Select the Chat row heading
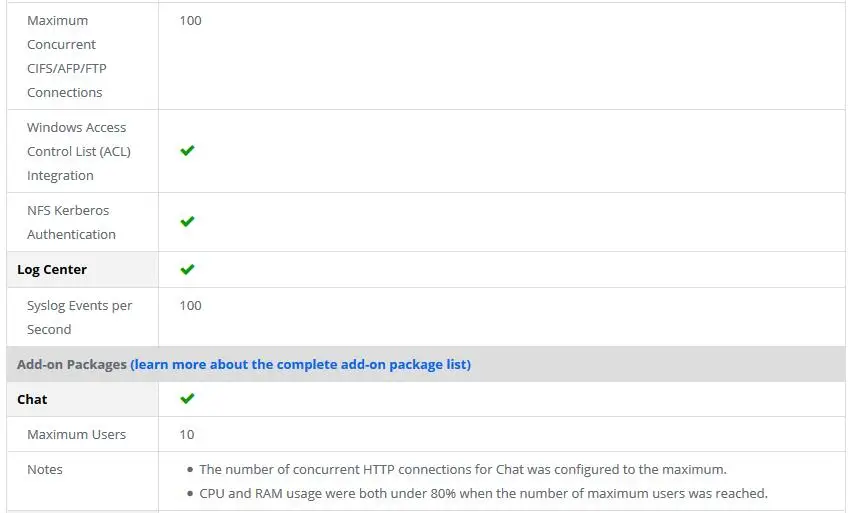The height and width of the screenshot is (513, 849). (x=32, y=399)
